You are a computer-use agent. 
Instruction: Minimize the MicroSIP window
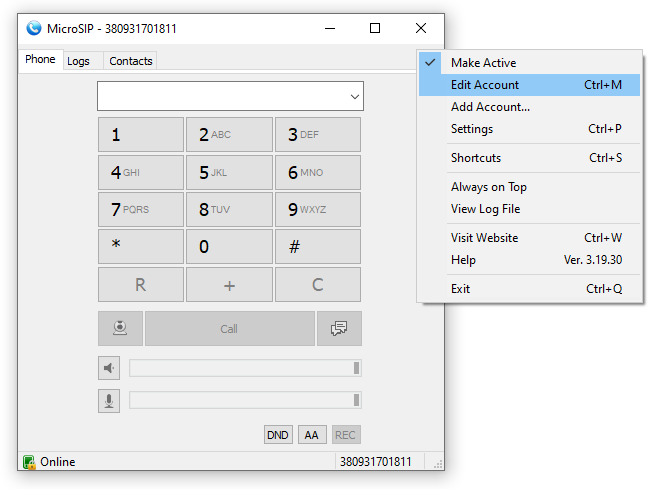pos(330,28)
